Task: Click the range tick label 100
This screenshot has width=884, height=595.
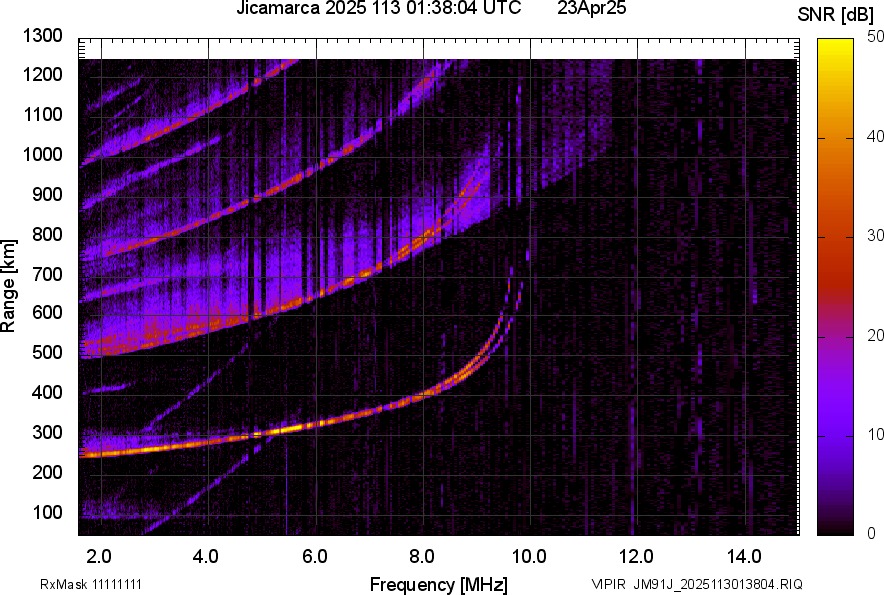Action: [47, 512]
